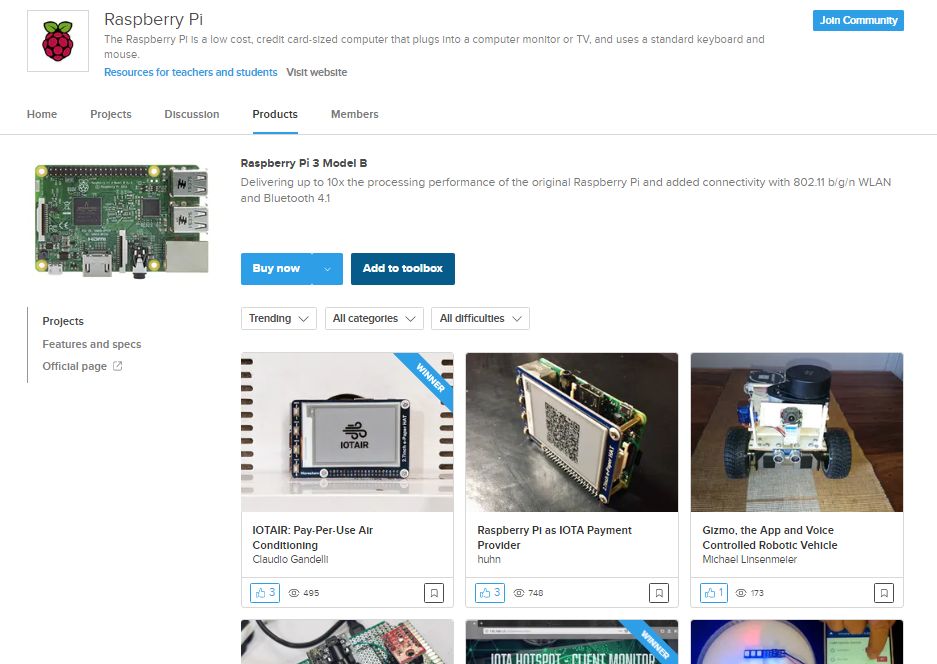937x664 pixels.
Task: Switch to the Home tab
Action: pos(42,114)
